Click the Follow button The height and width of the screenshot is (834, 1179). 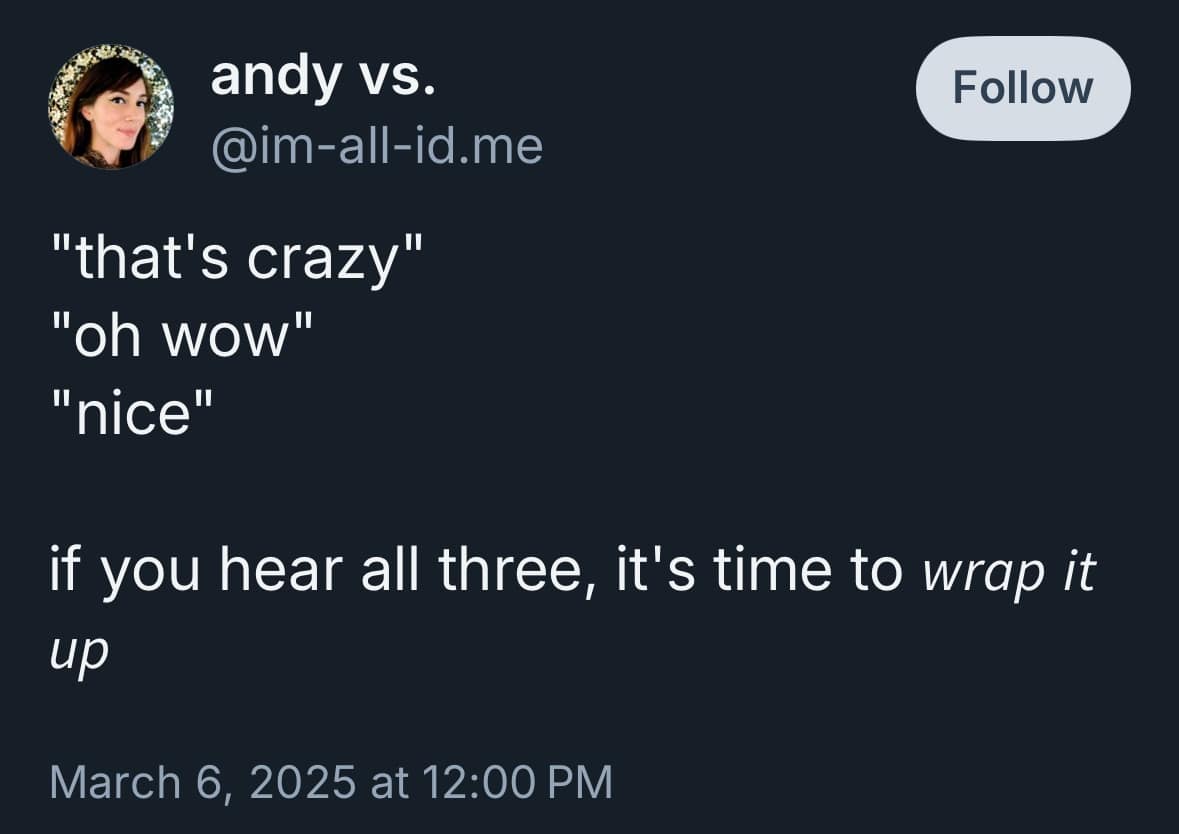(x=1022, y=88)
